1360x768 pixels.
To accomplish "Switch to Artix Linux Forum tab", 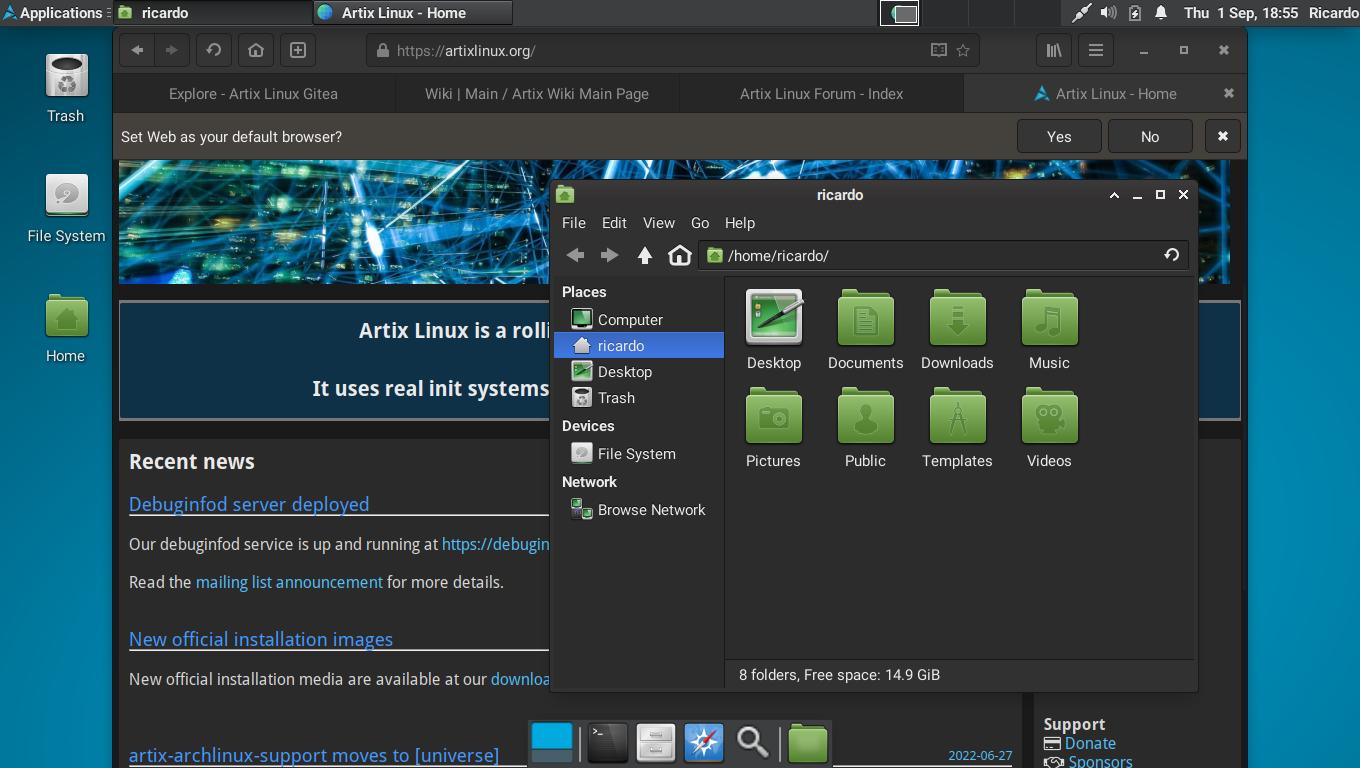I will 821,94.
